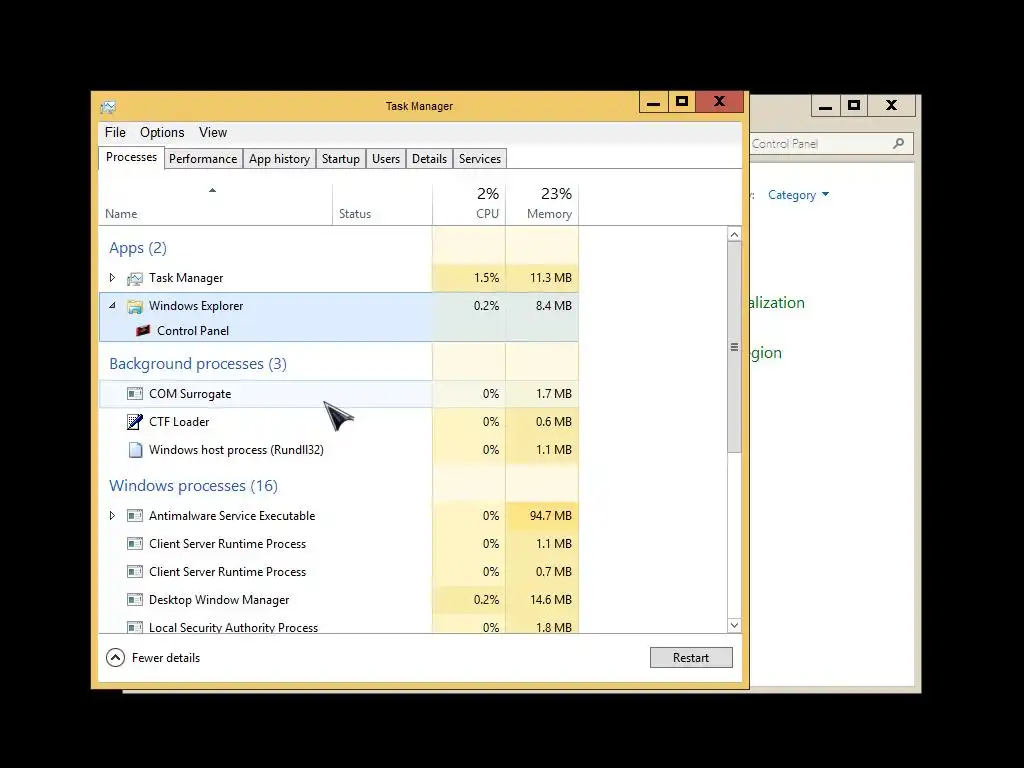This screenshot has width=1024, height=768.
Task: Sort by the Memory column header
Action: 542,204
